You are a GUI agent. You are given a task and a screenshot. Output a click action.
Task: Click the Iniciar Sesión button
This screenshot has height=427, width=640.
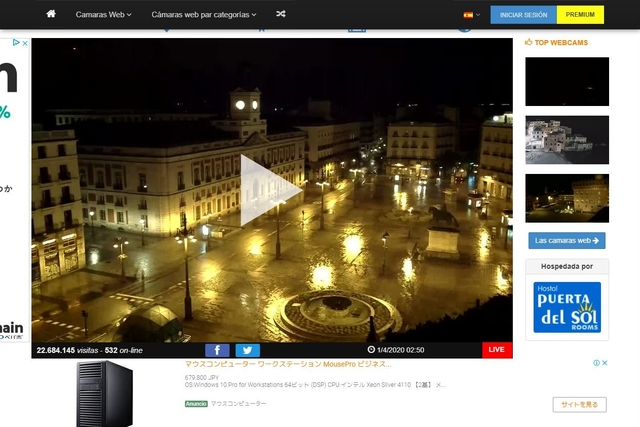click(523, 15)
